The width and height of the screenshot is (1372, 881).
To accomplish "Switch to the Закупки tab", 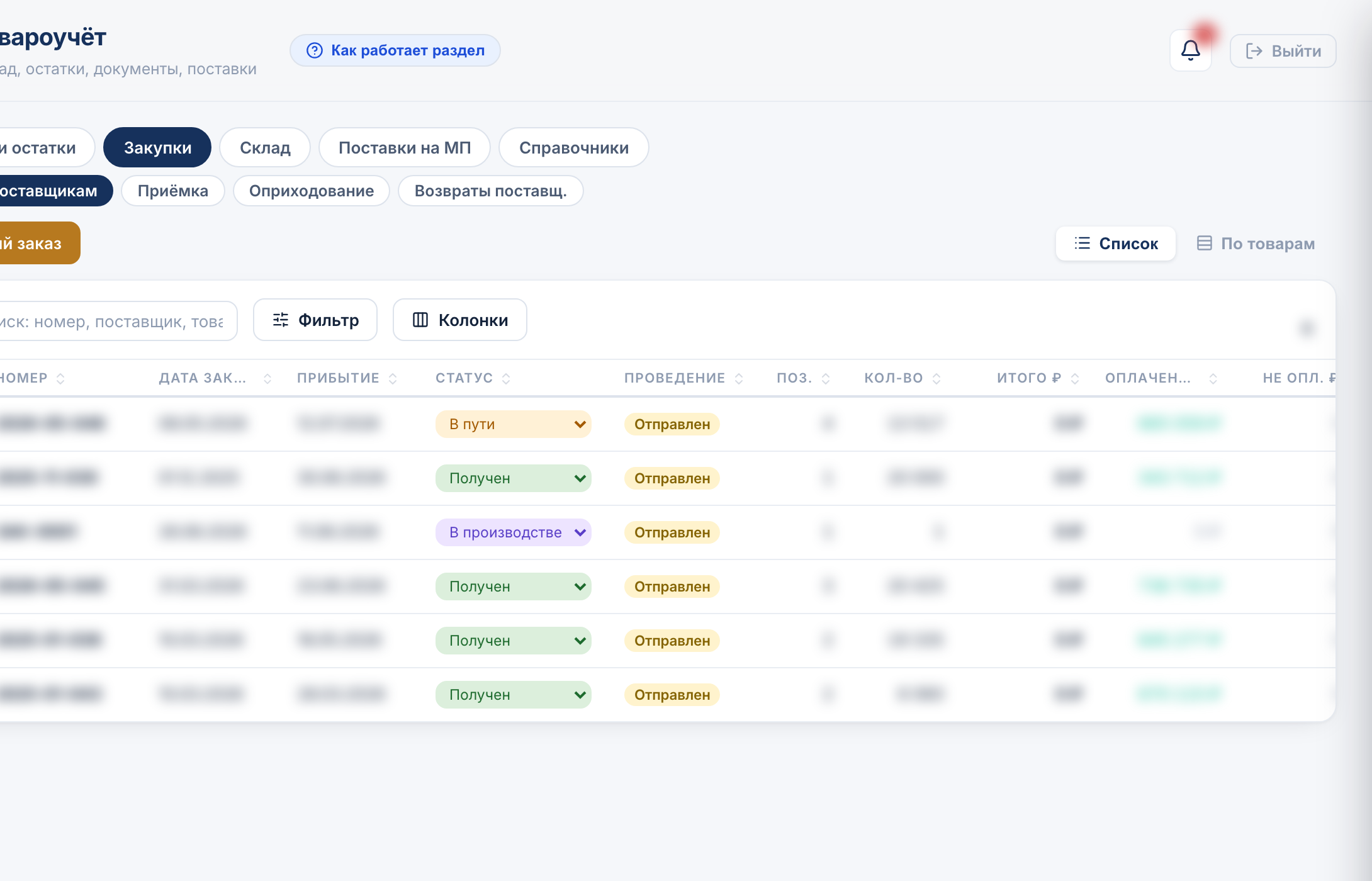I will click(157, 147).
